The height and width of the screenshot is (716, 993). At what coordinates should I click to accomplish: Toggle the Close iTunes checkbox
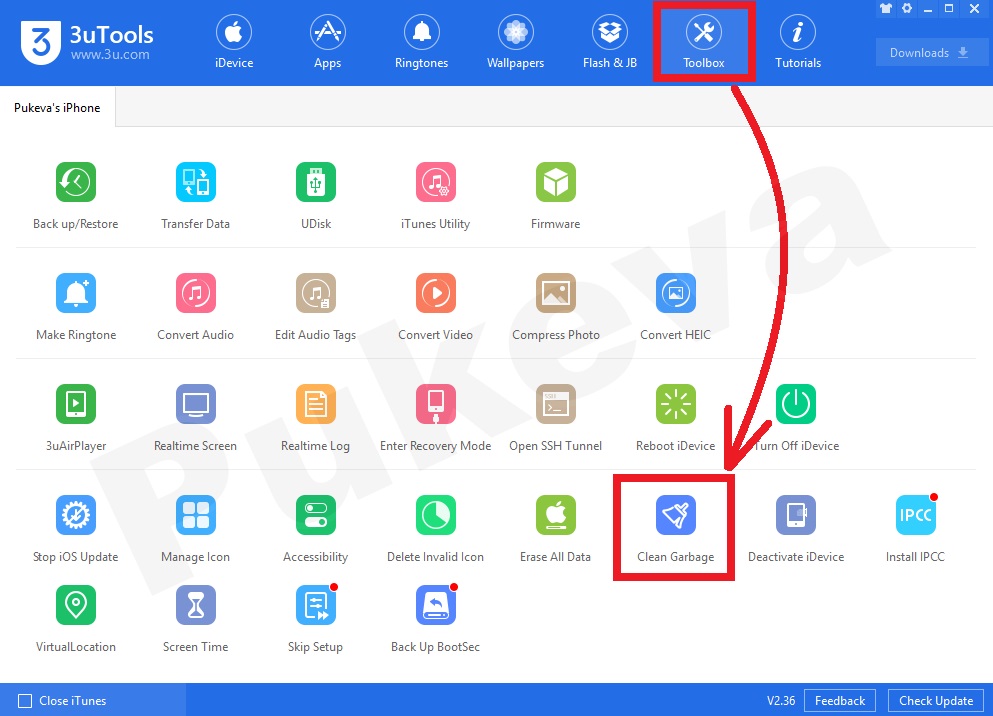[25, 701]
